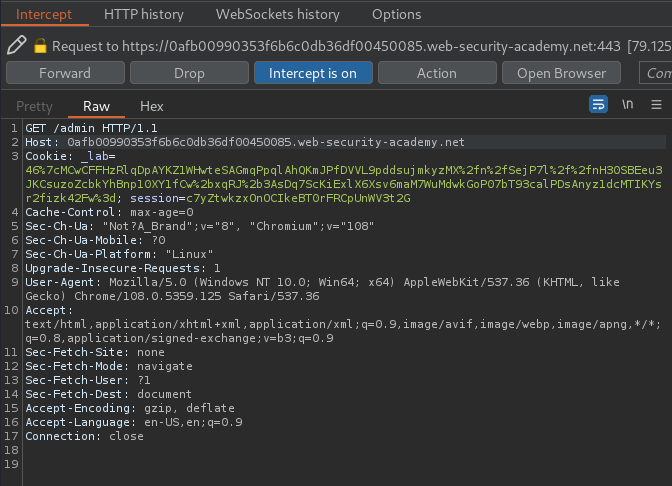The image size is (672, 486).
Task: Click the Cache-Control: max-age=0 line
Action: [109, 212]
